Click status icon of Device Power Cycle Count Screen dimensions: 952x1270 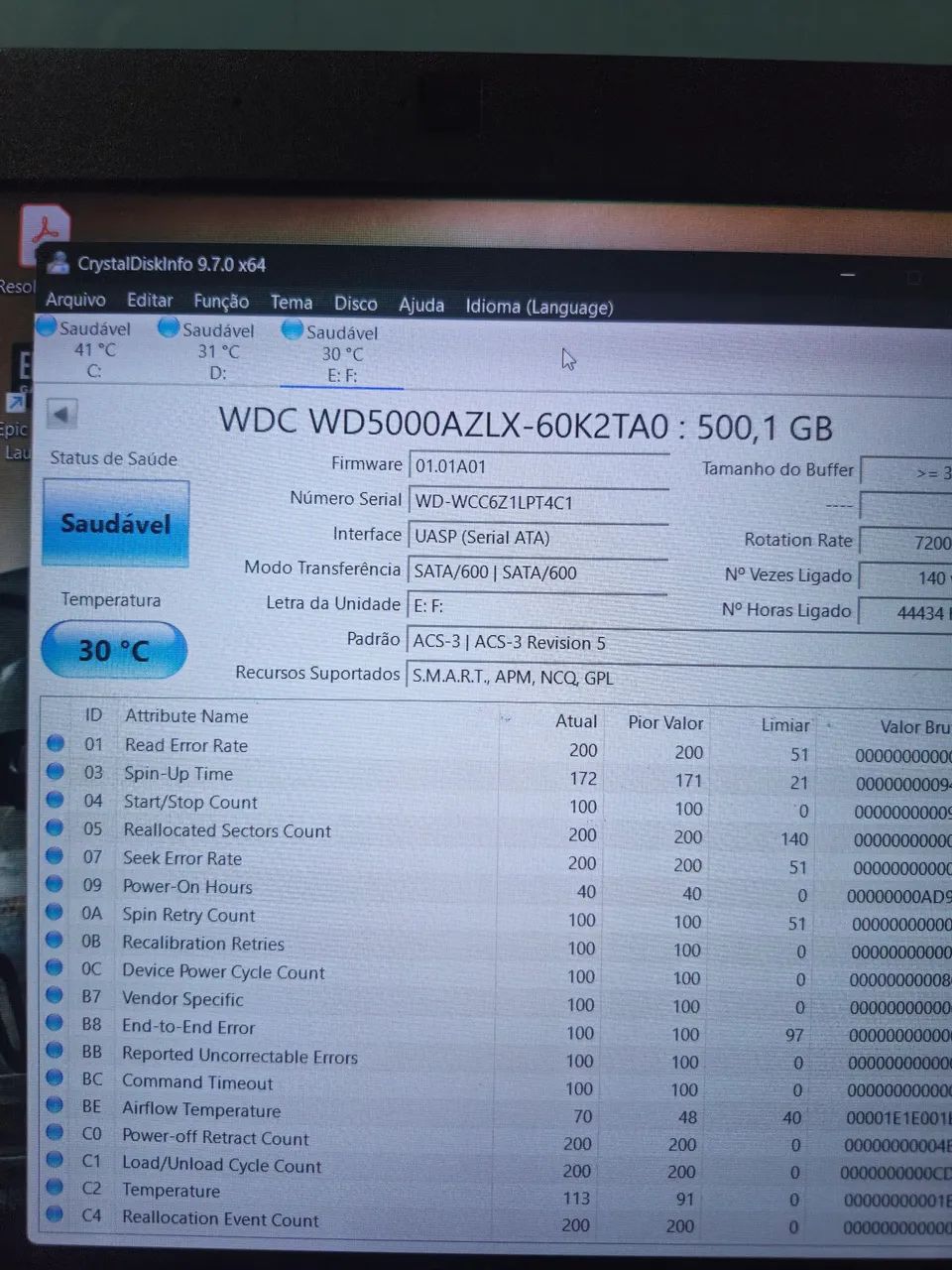(x=56, y=966)
